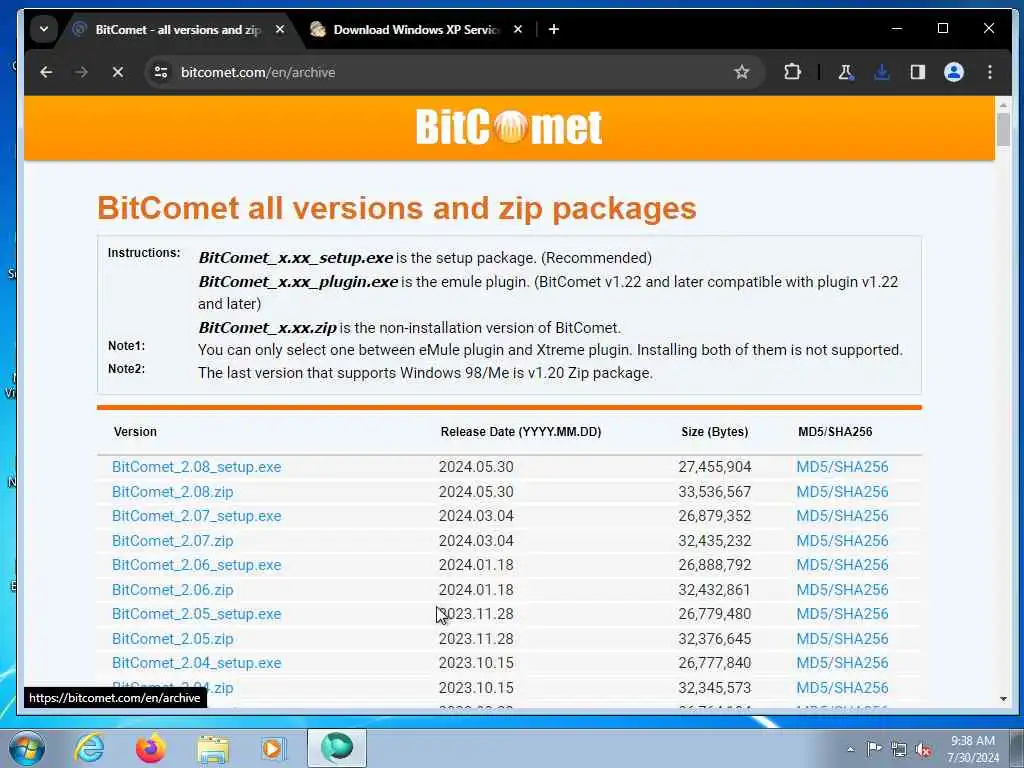
Task: Switch to Download Windows XP Service tab
Action: click(416, 29)
